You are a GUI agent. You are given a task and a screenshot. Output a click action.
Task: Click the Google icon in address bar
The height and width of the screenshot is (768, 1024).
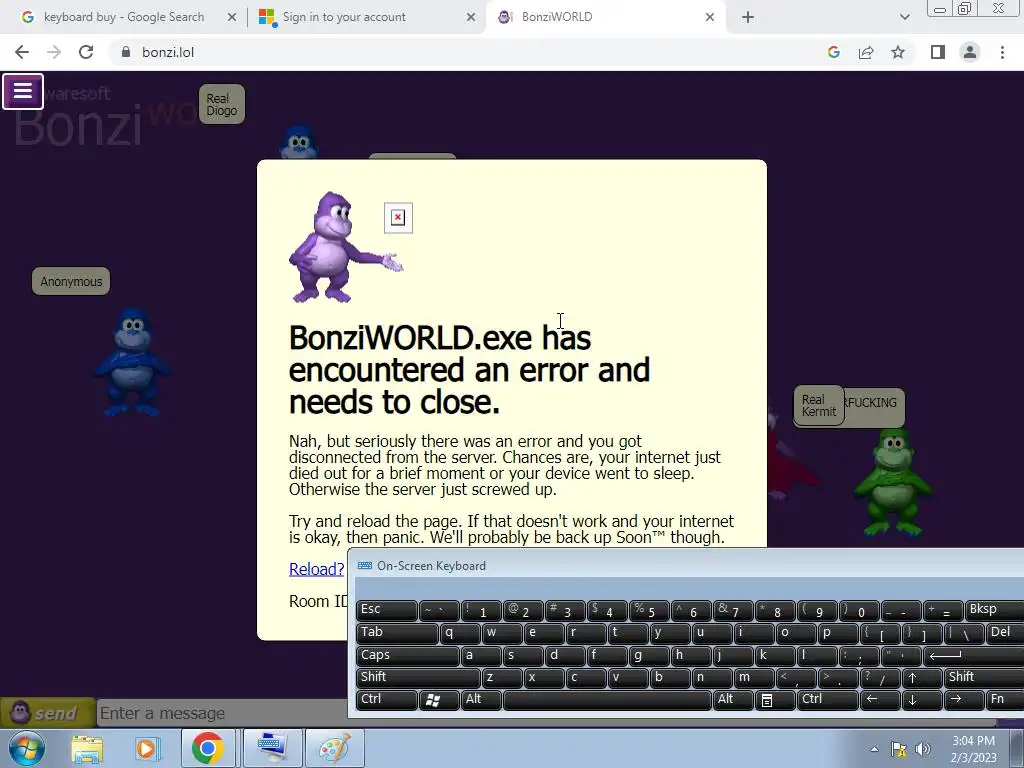coord(833,52)
